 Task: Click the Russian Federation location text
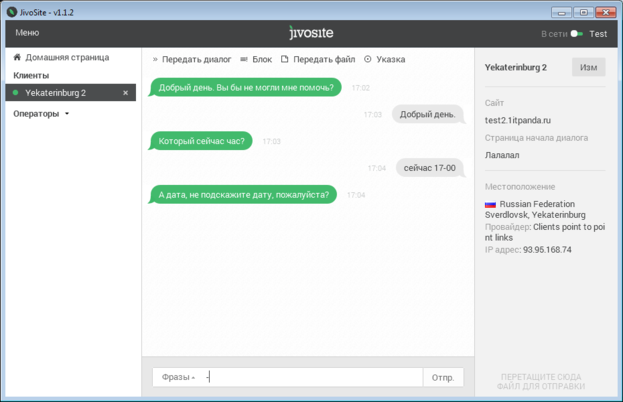pyautogui.click(x=537, y=204)
